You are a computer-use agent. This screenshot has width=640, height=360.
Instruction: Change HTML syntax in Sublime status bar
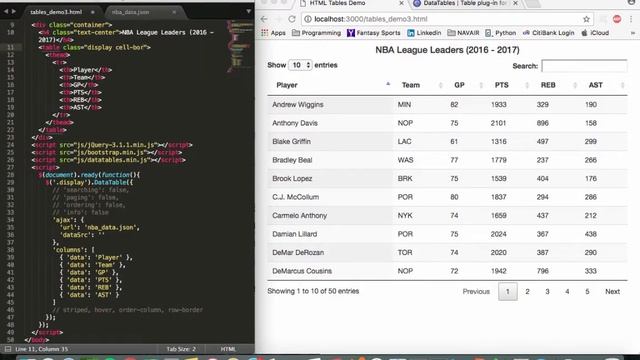tap(228, 349)
